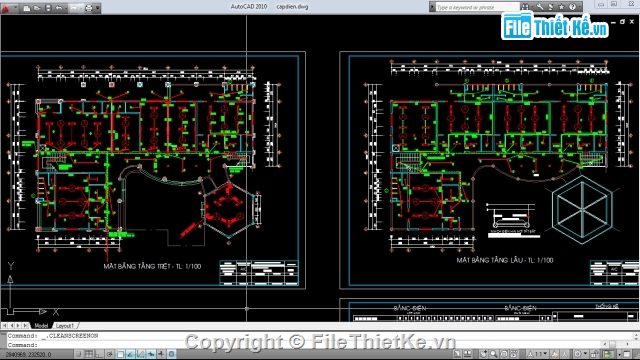Expand the Quick Access toolbar customize arrow

(x=98, y=8)
